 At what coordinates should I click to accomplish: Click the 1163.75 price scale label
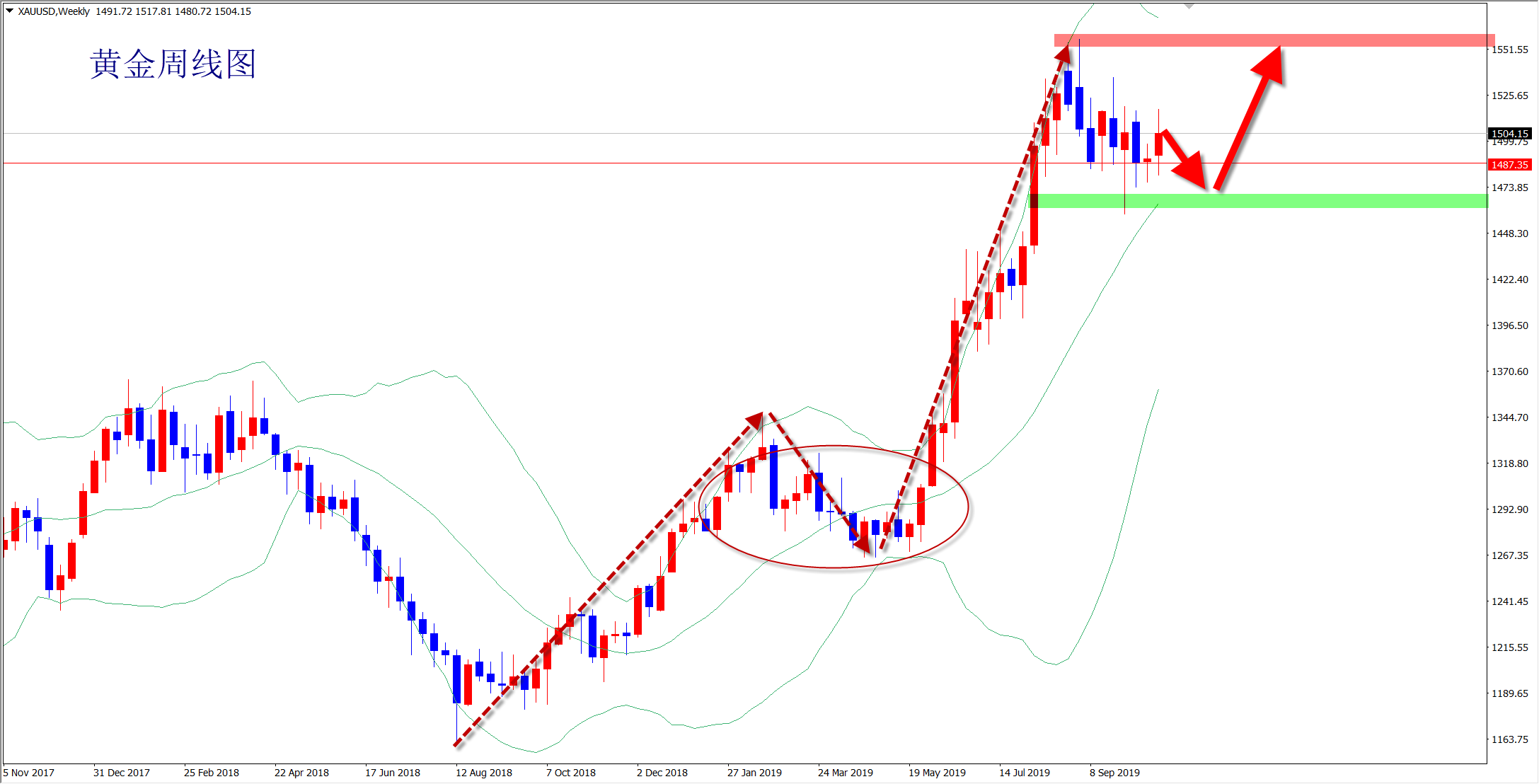coord(1510,739)
